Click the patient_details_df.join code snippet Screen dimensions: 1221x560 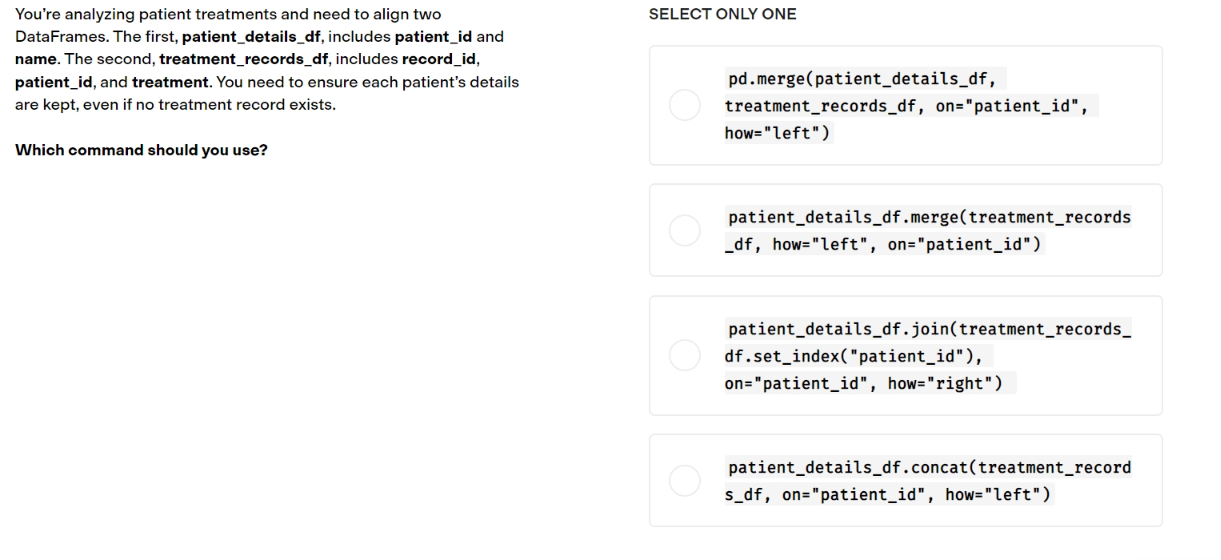point(929,355)
